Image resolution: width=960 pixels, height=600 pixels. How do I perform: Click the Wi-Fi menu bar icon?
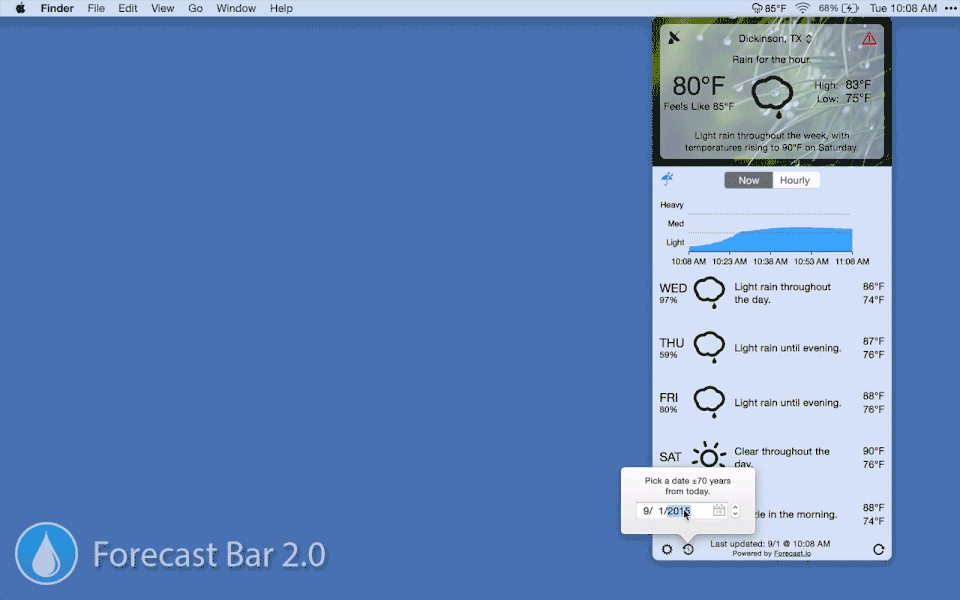pos(802,8)
